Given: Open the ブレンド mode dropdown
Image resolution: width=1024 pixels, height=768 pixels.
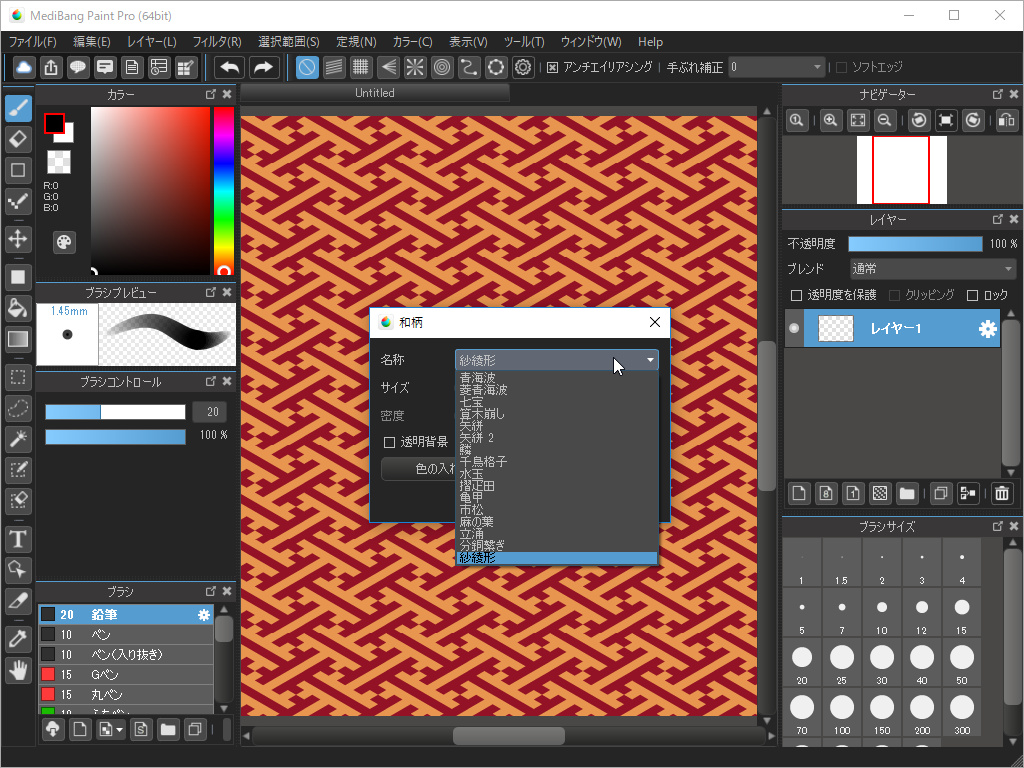Looking at the screenshot, I should [x=933, y=268].
